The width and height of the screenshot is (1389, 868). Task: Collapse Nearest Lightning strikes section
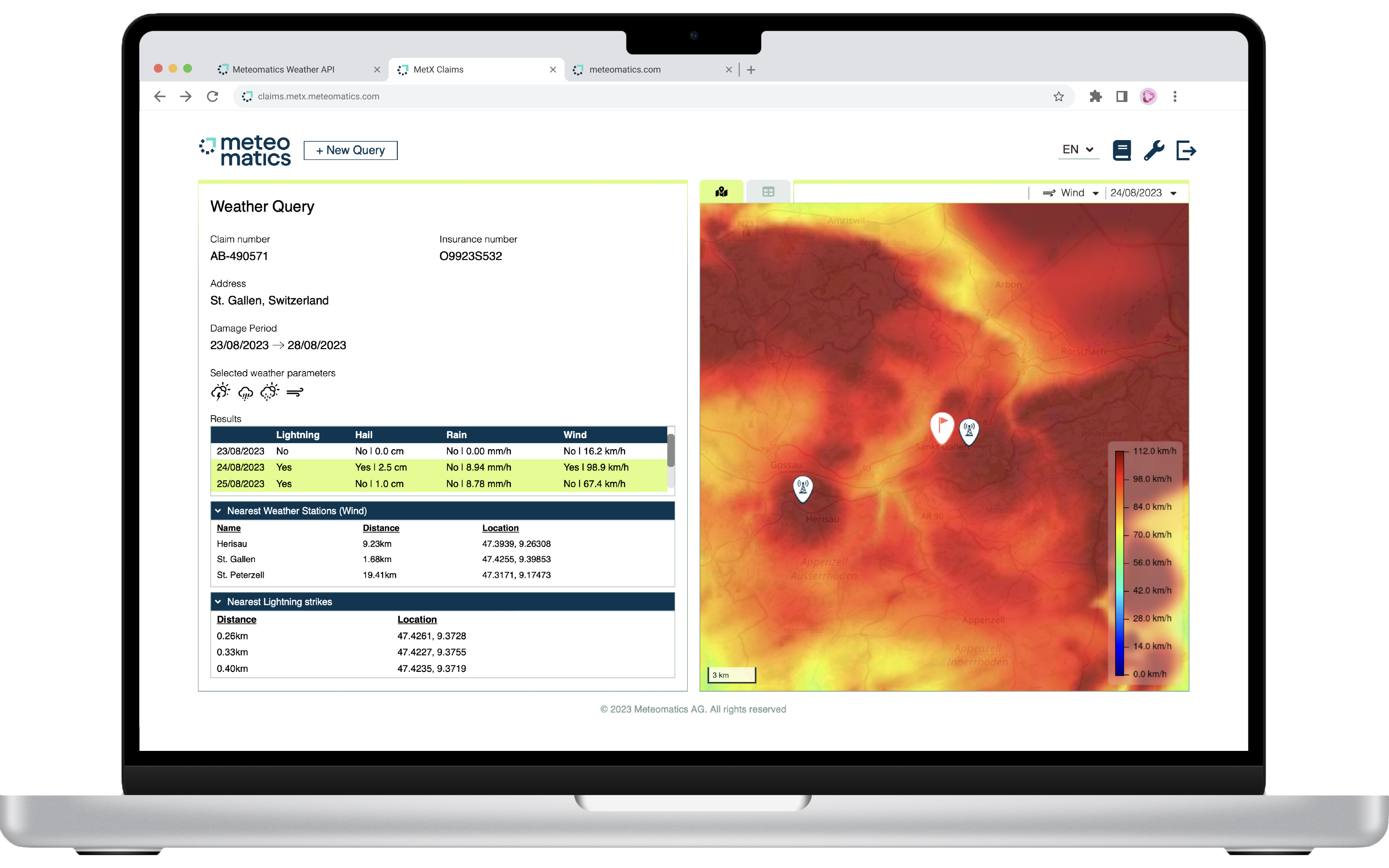tap(218, 602)
